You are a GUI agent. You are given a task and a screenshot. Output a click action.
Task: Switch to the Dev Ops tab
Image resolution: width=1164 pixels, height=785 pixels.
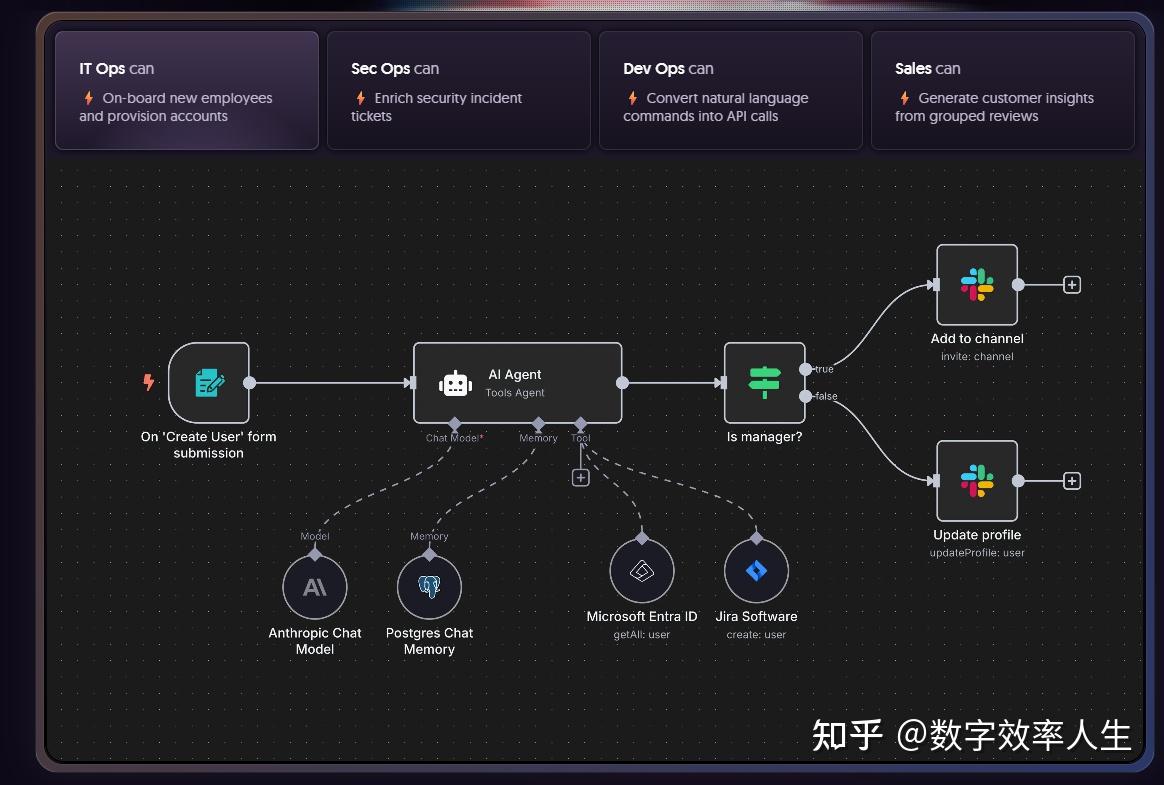[730, 90]
